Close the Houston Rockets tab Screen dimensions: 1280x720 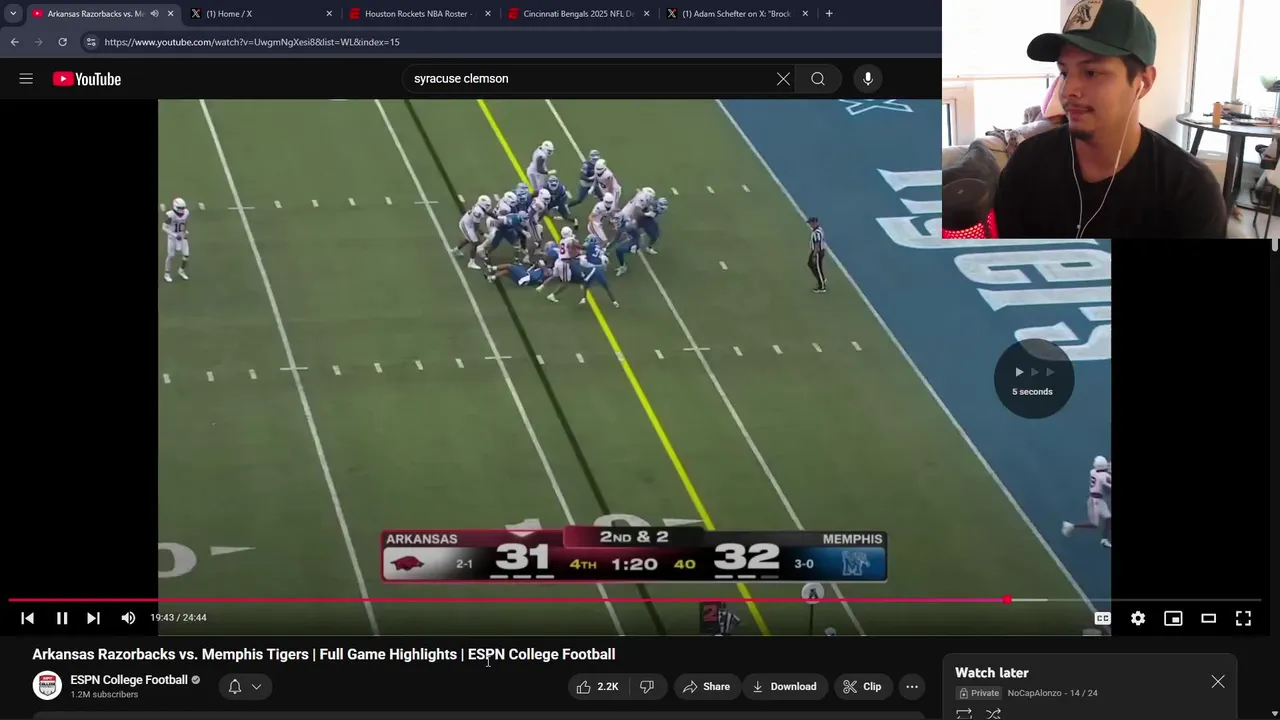488,14
